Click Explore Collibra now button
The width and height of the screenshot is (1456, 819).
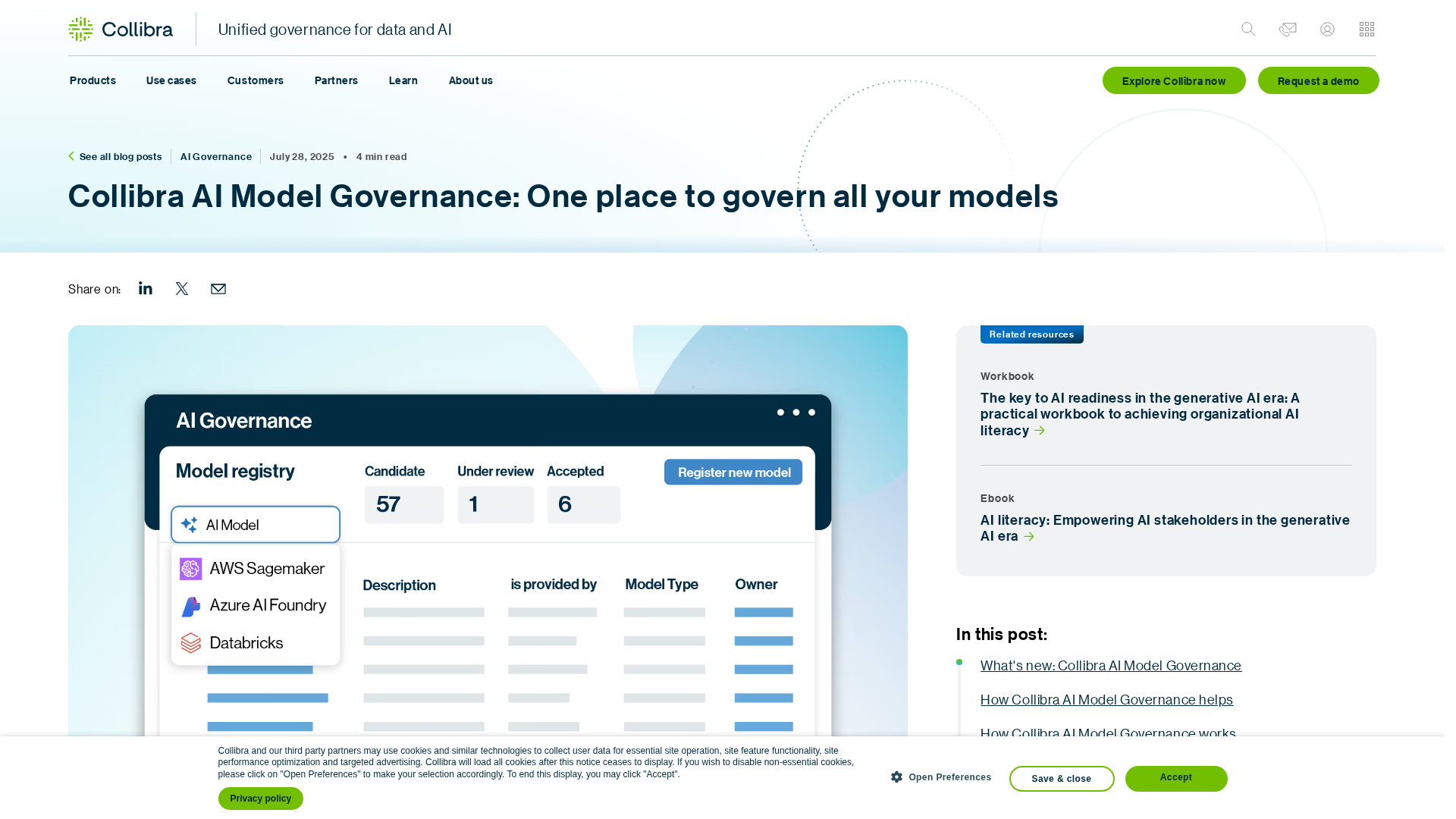1174,81
